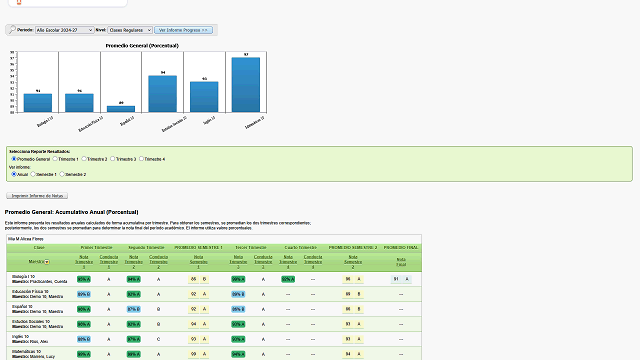The width and height of the screenshot is (640, 360).
Task: Click Educación Física third trimester blue badge
Action: click(x=238, y=294)
